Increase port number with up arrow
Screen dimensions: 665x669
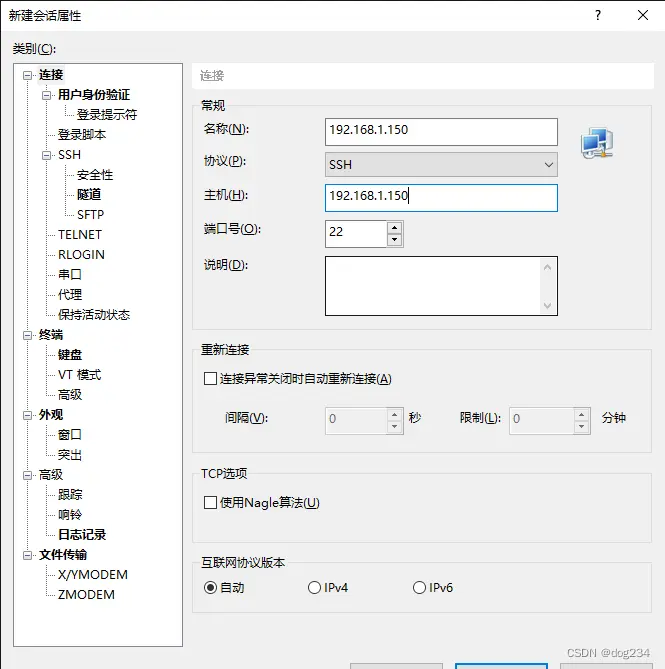[x=394, y=227]
